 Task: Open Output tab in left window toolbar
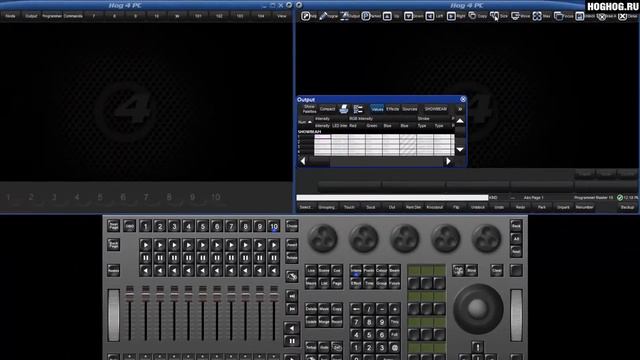point(31,16)
